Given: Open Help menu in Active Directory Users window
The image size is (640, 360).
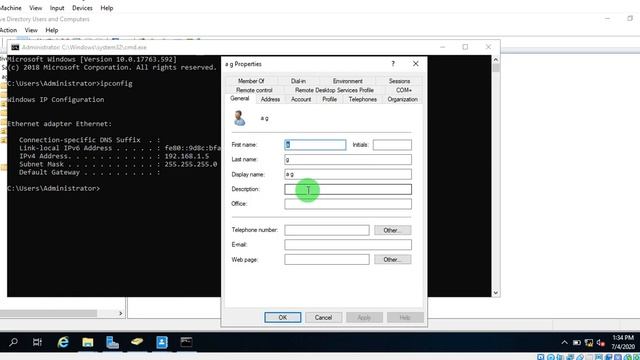Looking at the screenshot, I should coord(51,30).
